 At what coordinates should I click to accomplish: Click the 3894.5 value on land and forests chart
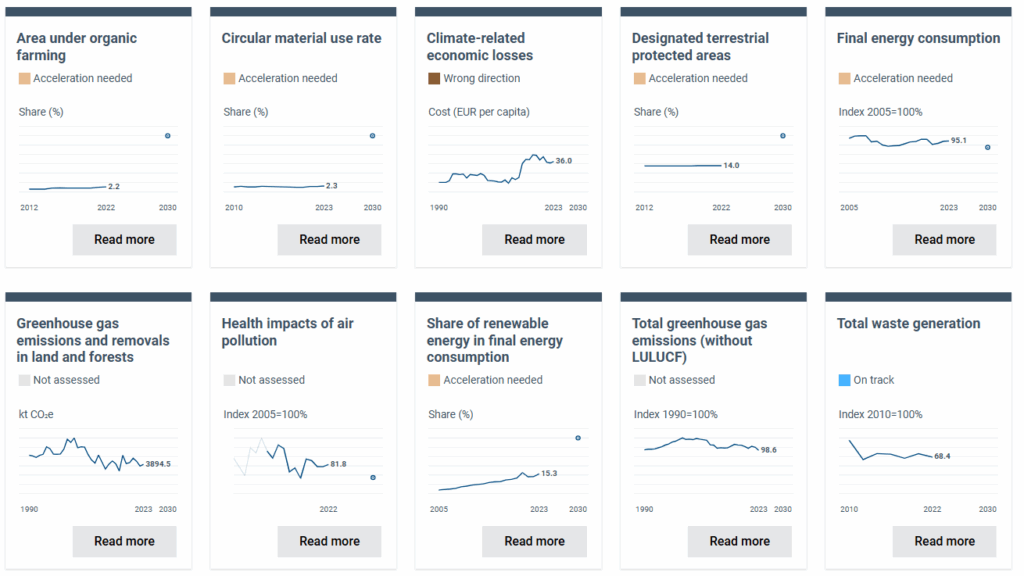click(x=158, y=464)
